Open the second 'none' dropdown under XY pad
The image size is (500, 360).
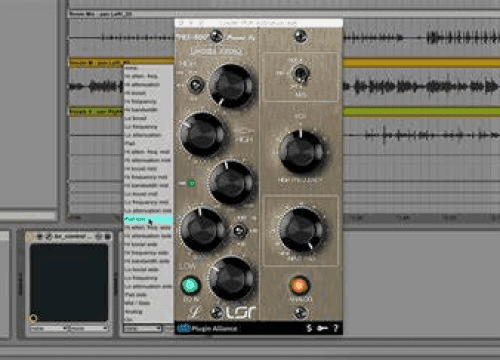[89, 328]
